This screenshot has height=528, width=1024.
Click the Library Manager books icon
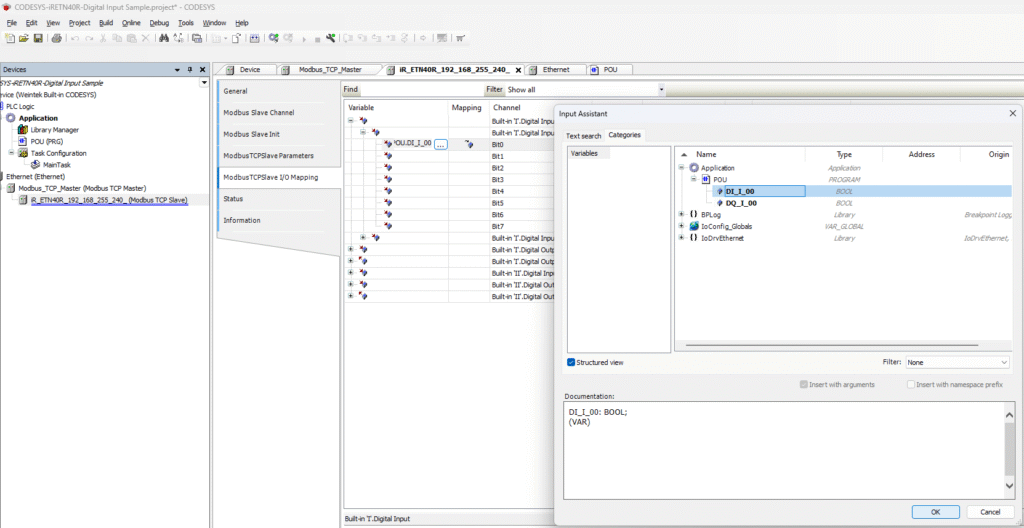tap(23, 130)
